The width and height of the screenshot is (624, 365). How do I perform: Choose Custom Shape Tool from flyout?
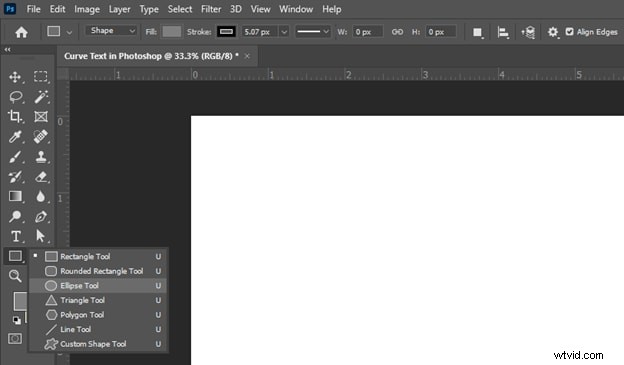click(98, 344)
